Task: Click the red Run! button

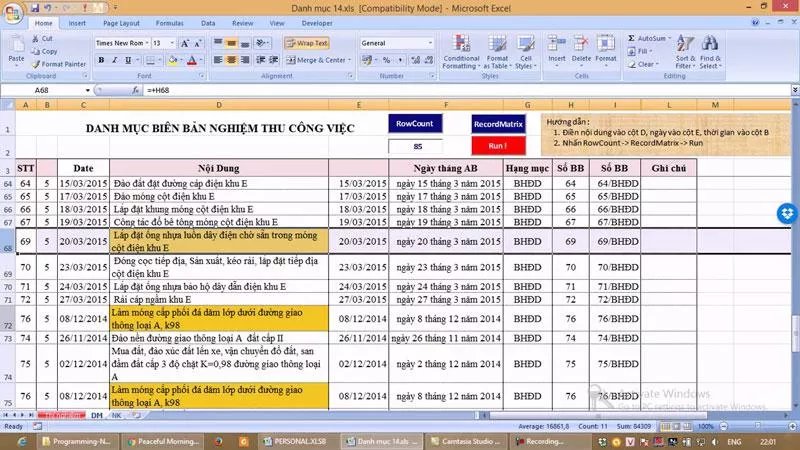Action: tap(498, 146)
